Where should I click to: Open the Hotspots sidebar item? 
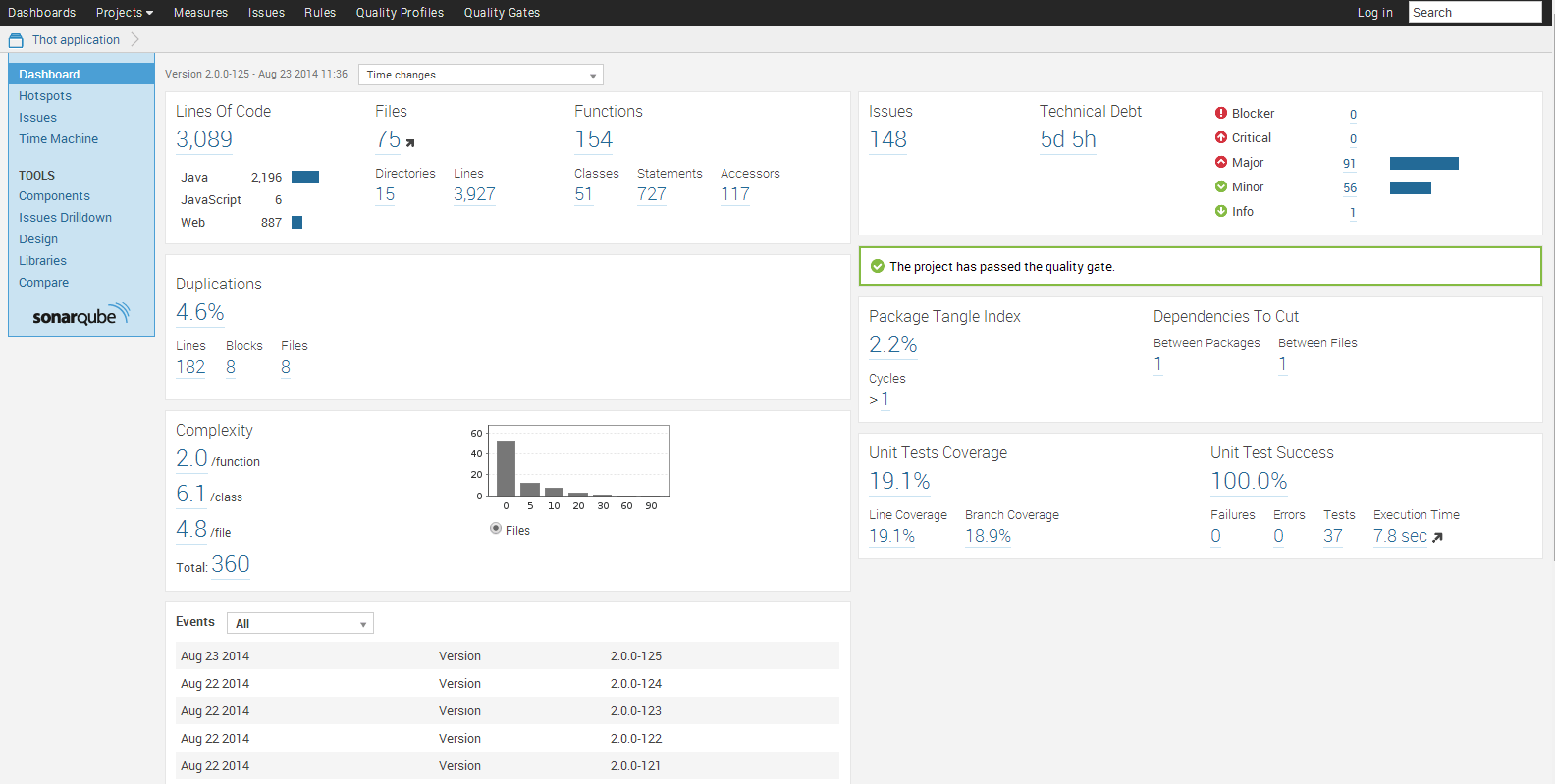click(45, 96)
